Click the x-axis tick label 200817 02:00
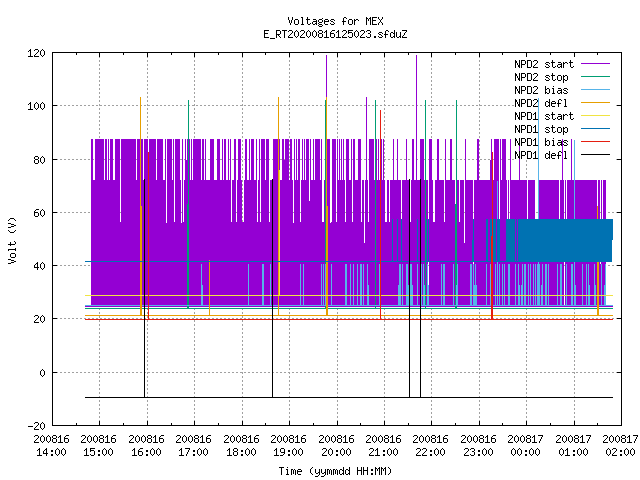Image resolution: width=640 pixels, height=480 pixels. click(620, 446)
